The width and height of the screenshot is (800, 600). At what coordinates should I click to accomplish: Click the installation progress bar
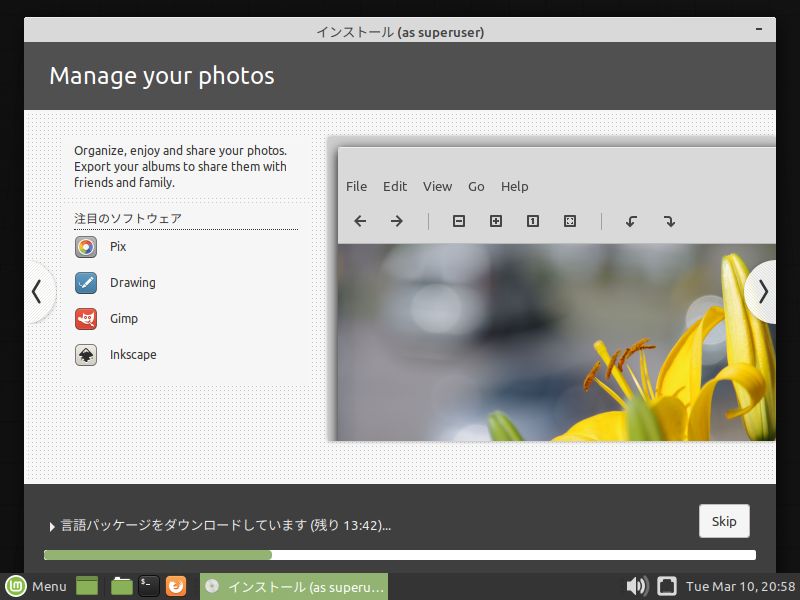(399, 555)
